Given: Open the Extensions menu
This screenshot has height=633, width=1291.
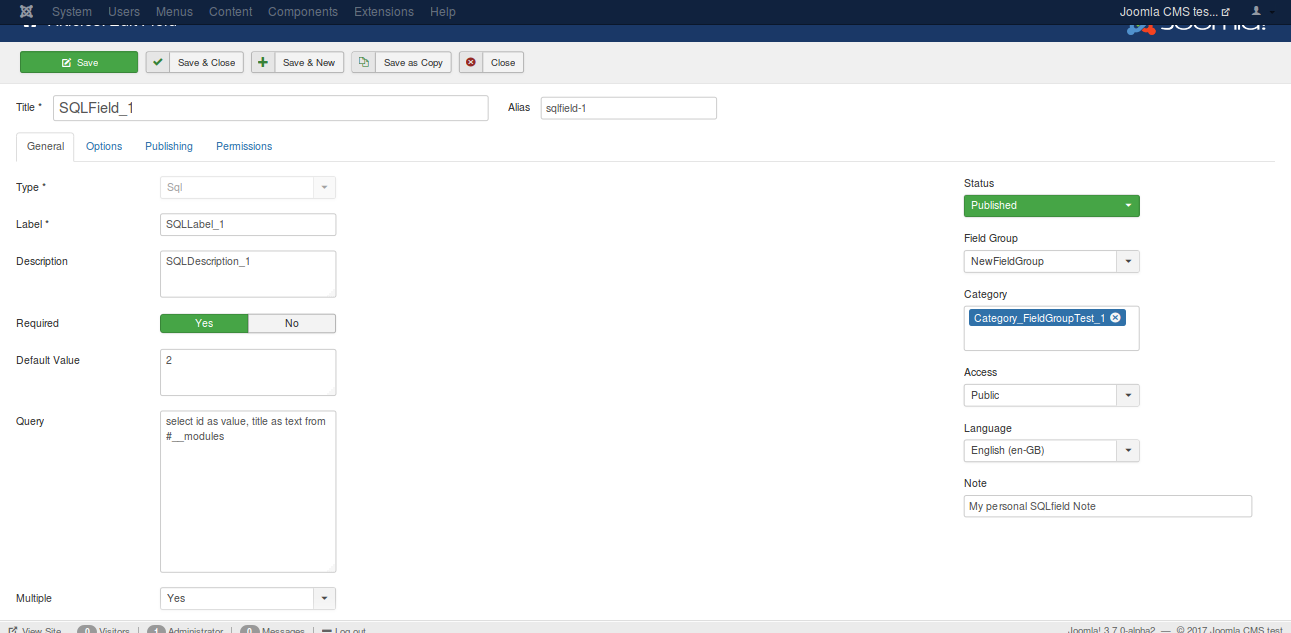Looking at the screenshot, I should (x=384, y=12).
